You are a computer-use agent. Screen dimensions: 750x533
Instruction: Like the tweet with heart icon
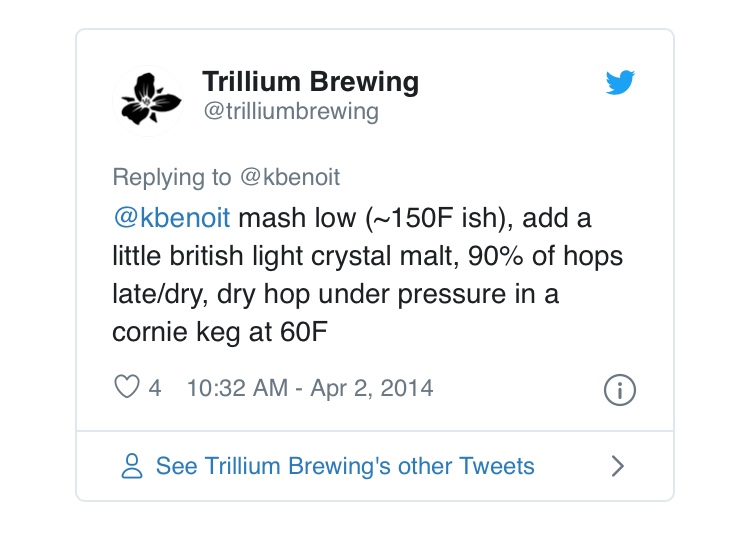pos(127,386)
